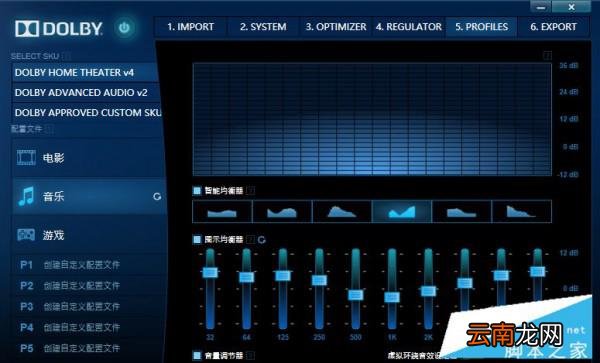Select the 音乐 music note profile
Viewport: 600px width, 363px height.
click(26, 197)
